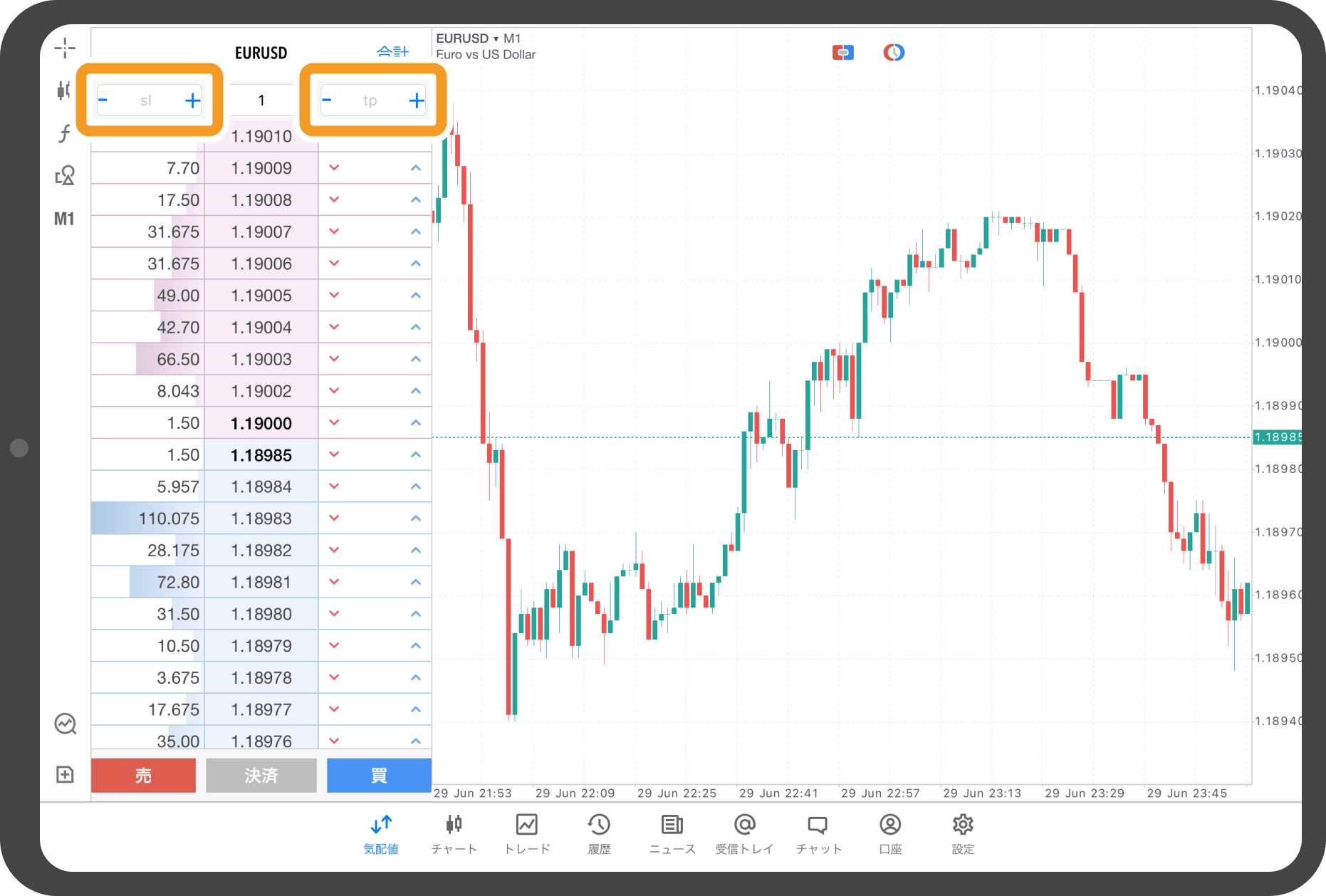
Task: Open the chart type candlestick icon
Action: pos(65,90)
